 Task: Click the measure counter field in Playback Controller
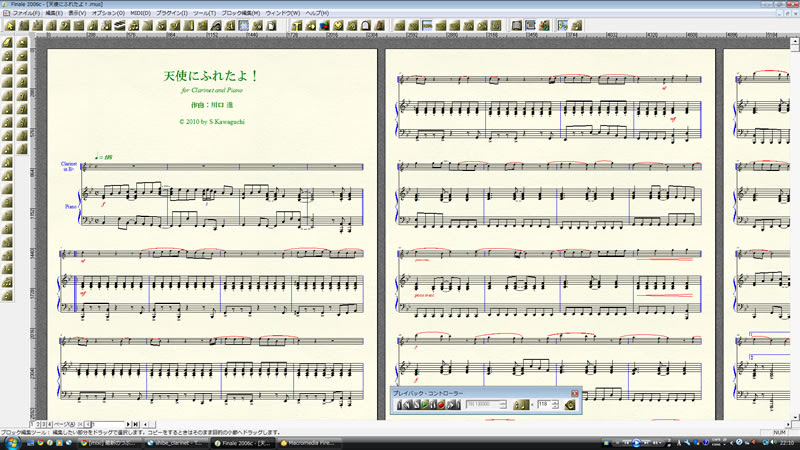tap(483, 405)
